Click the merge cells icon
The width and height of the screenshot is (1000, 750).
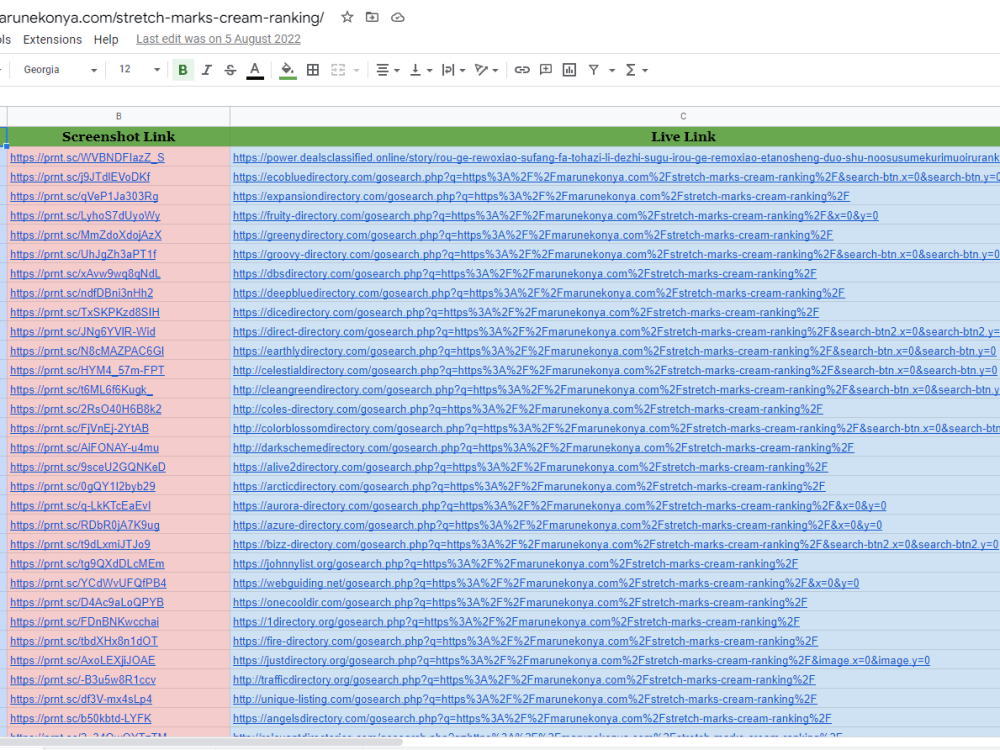[338, 70]
